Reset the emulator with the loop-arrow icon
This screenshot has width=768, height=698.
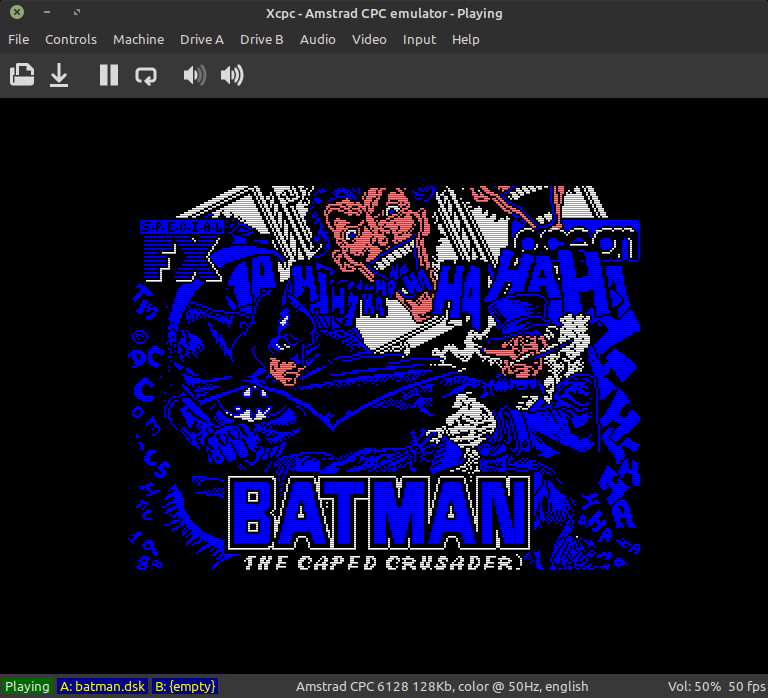pos(146,75)
